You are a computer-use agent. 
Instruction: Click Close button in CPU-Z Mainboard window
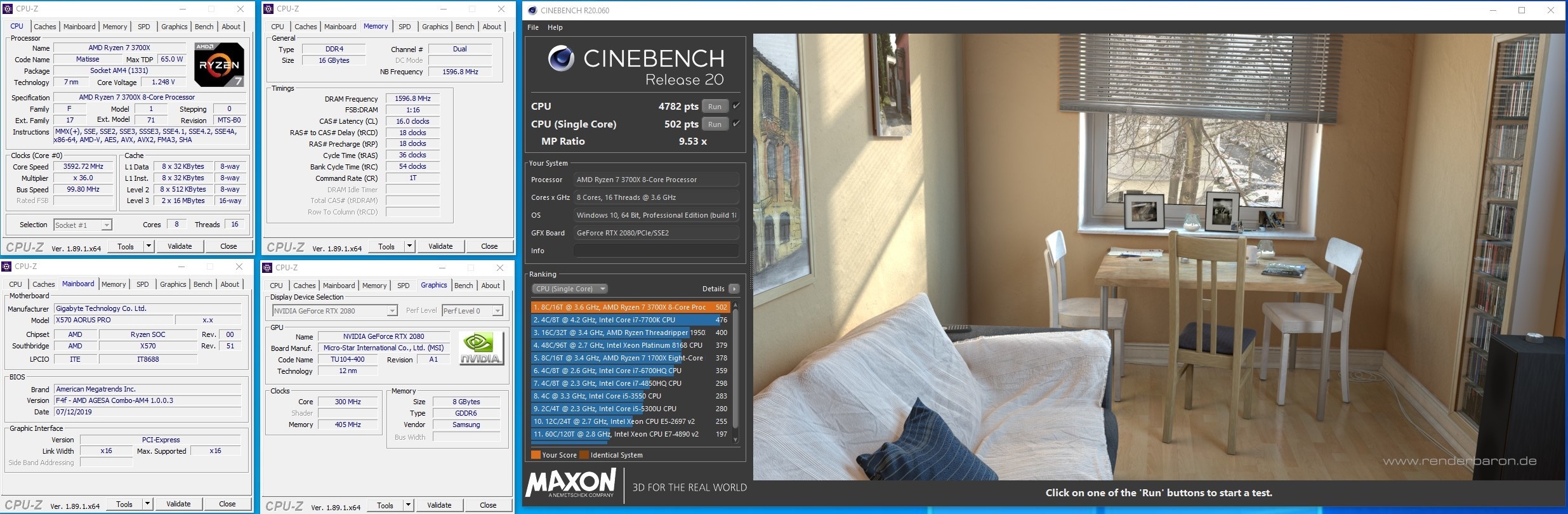coord(227,504)
